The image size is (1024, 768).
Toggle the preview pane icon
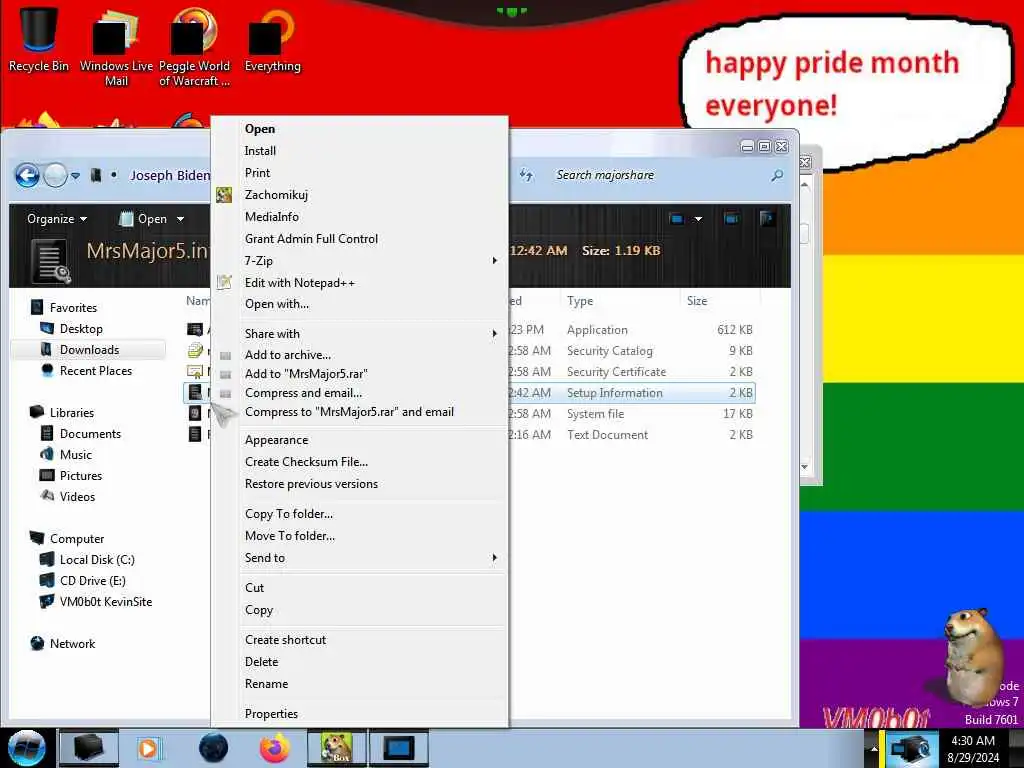(731, 219)
